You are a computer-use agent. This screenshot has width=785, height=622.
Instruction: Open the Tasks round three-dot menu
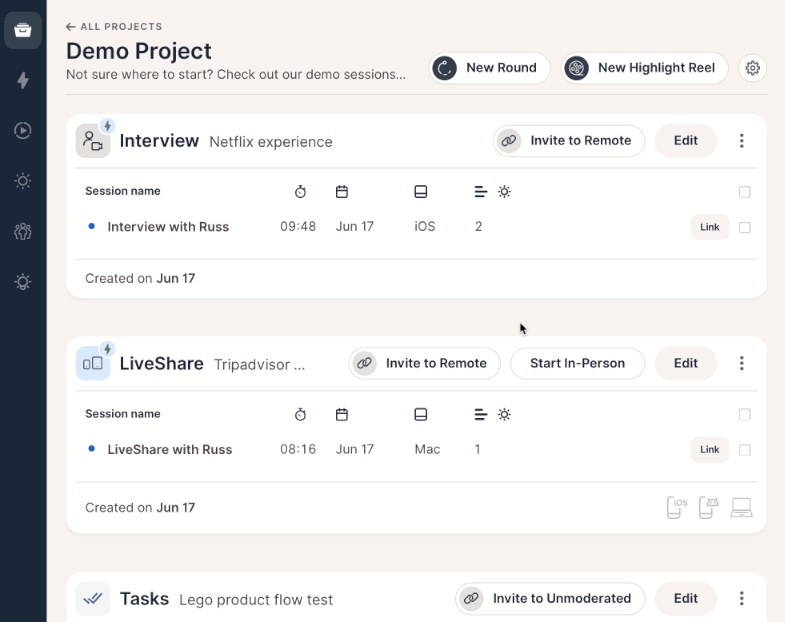click(x=742, y=599)
